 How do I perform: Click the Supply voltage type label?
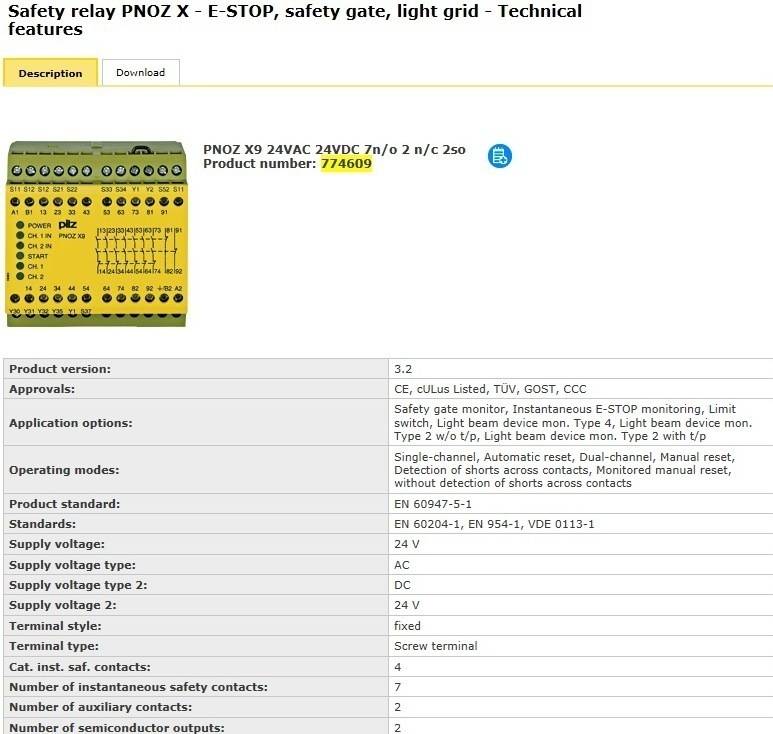coord(72,565)
